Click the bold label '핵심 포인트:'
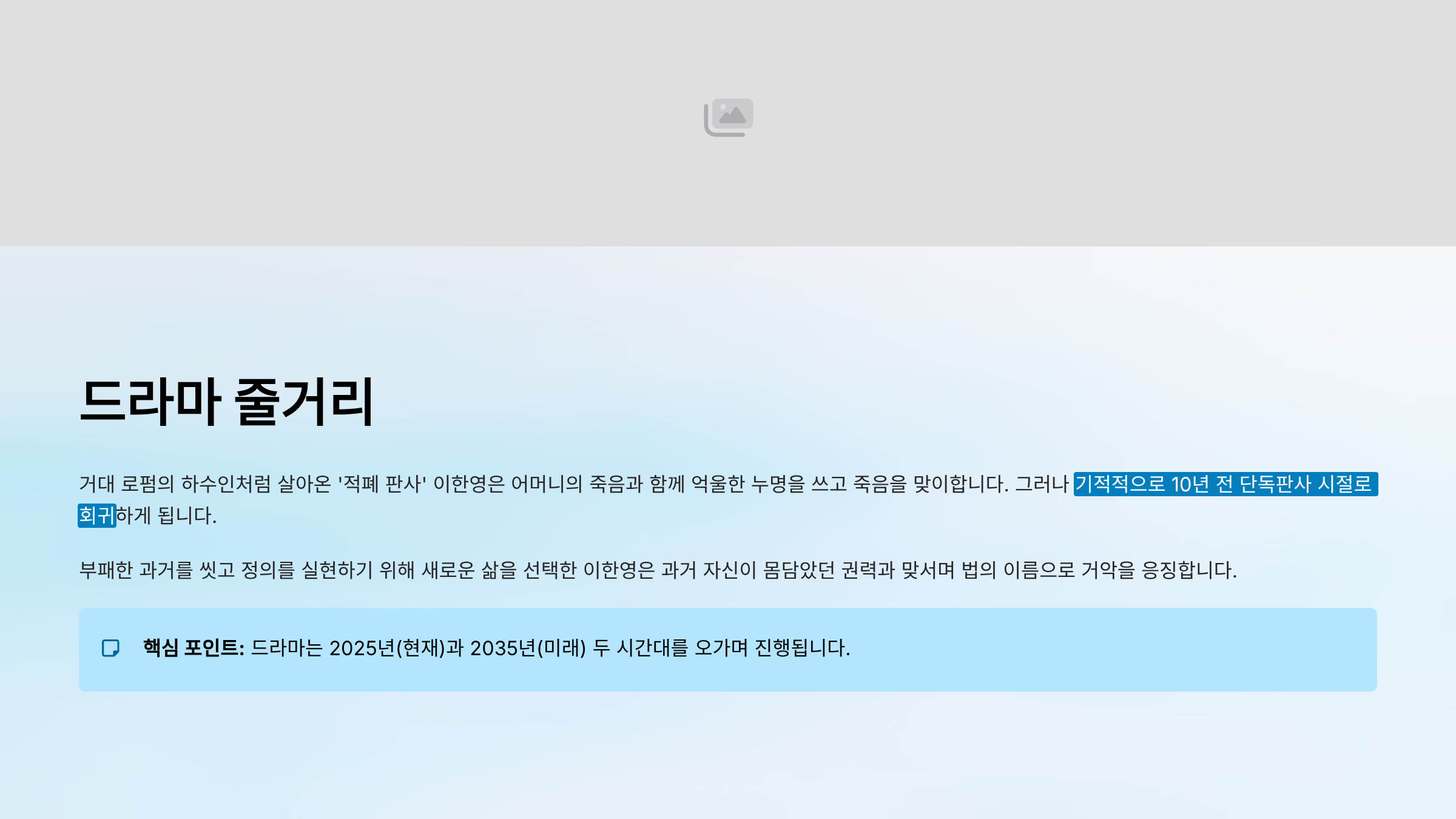 pos(193,648)
